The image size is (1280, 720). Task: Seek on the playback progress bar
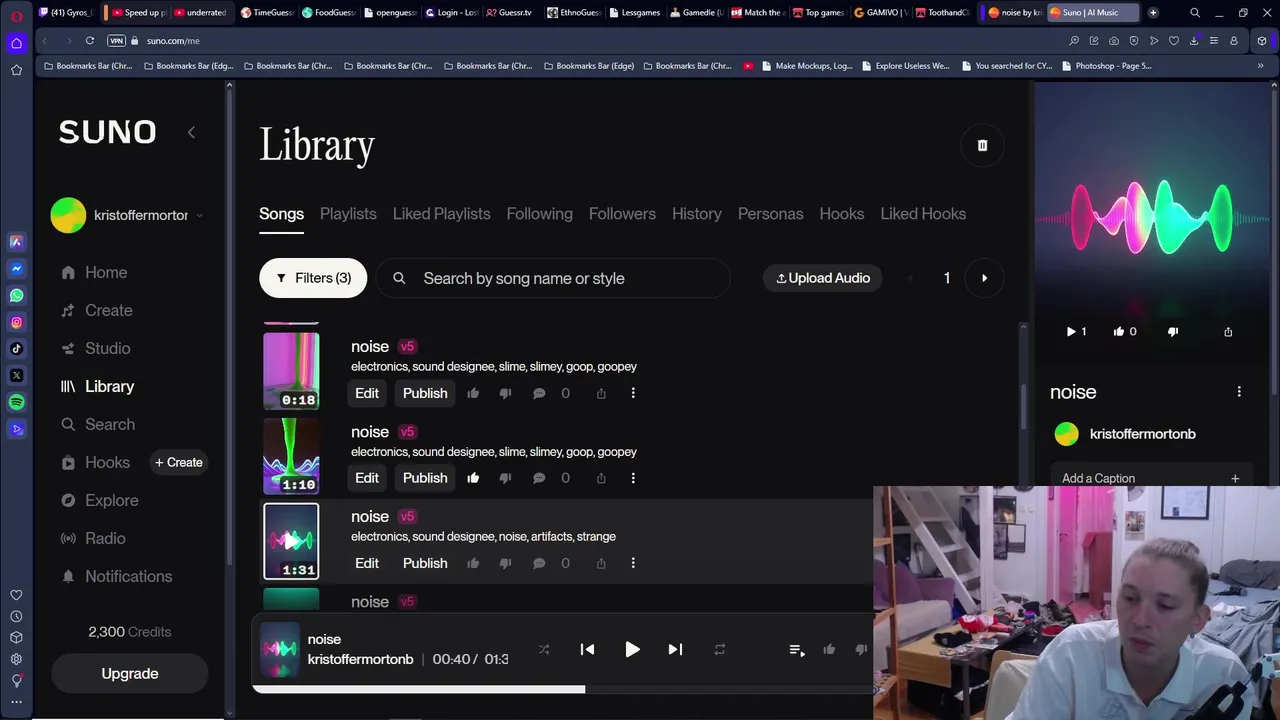[562, 689]
